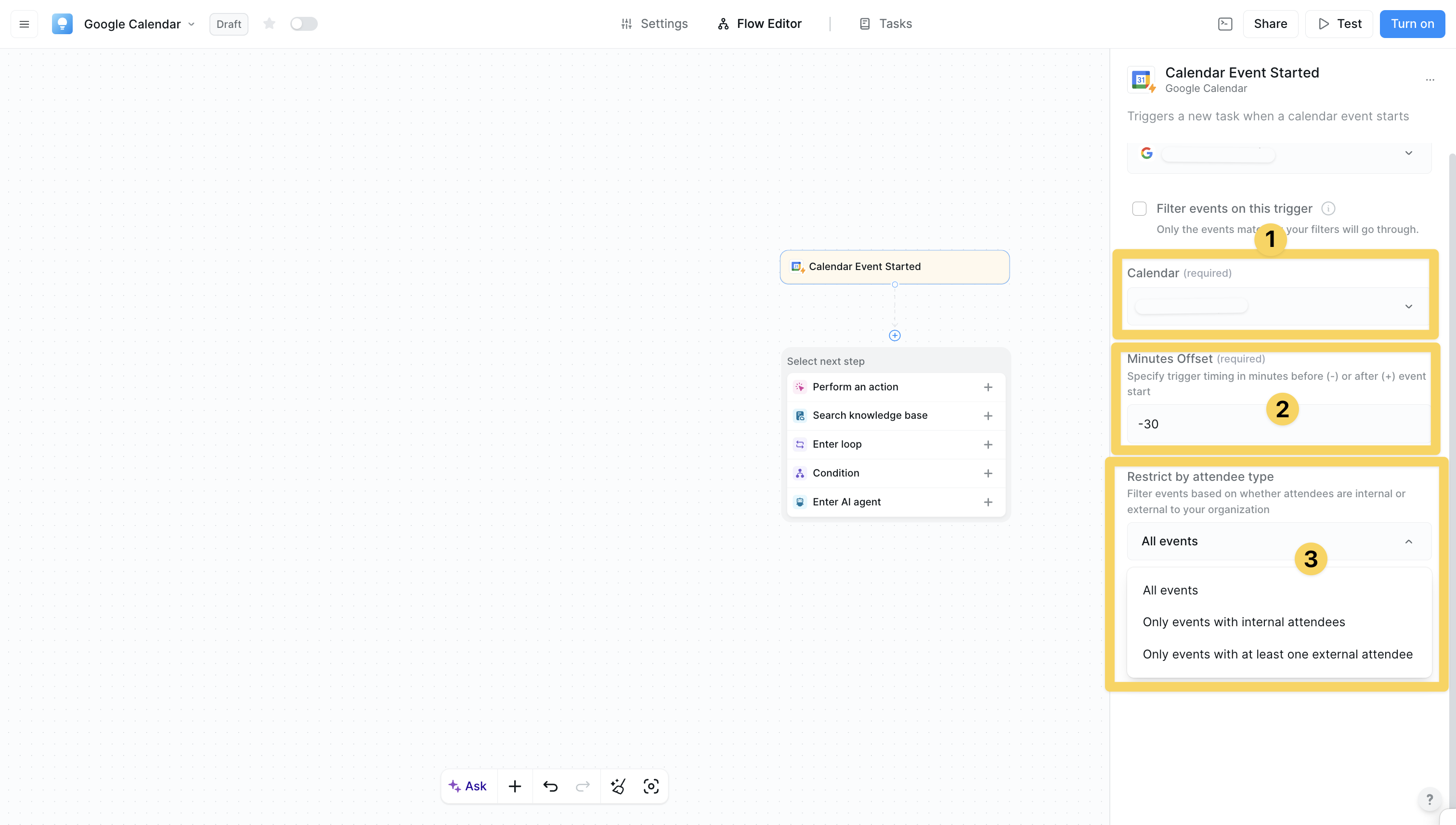Star the flow as favorite
Image resolution: width=1456 pixels, height=825 pixels.
[269, 24]
